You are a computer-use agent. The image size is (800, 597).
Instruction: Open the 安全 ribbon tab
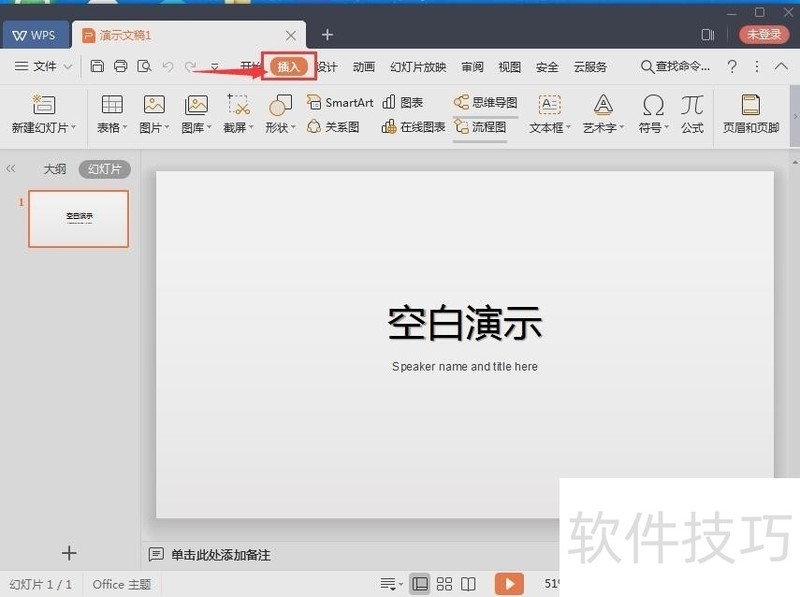pos(547,67)
